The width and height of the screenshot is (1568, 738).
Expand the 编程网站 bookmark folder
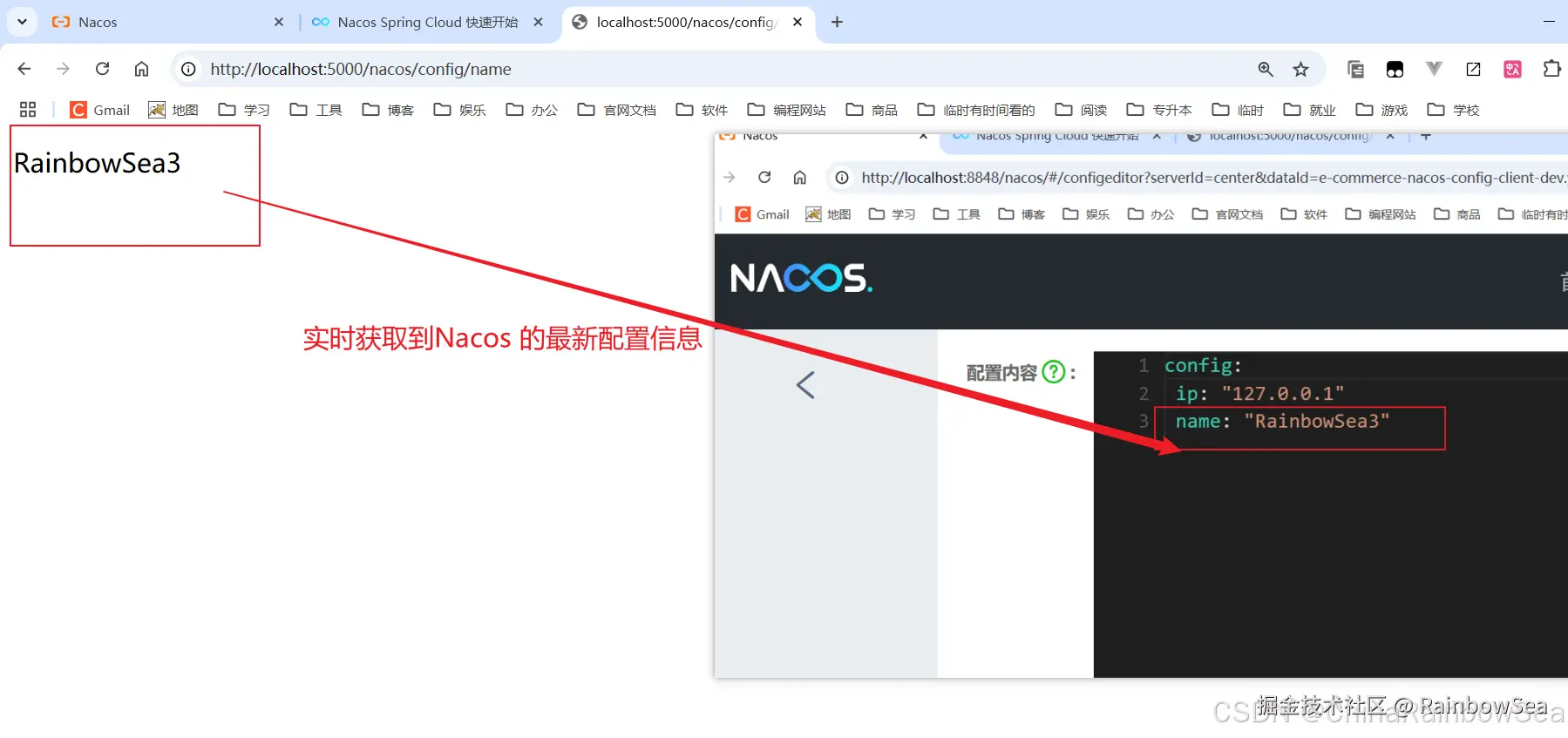pos(787,110)
